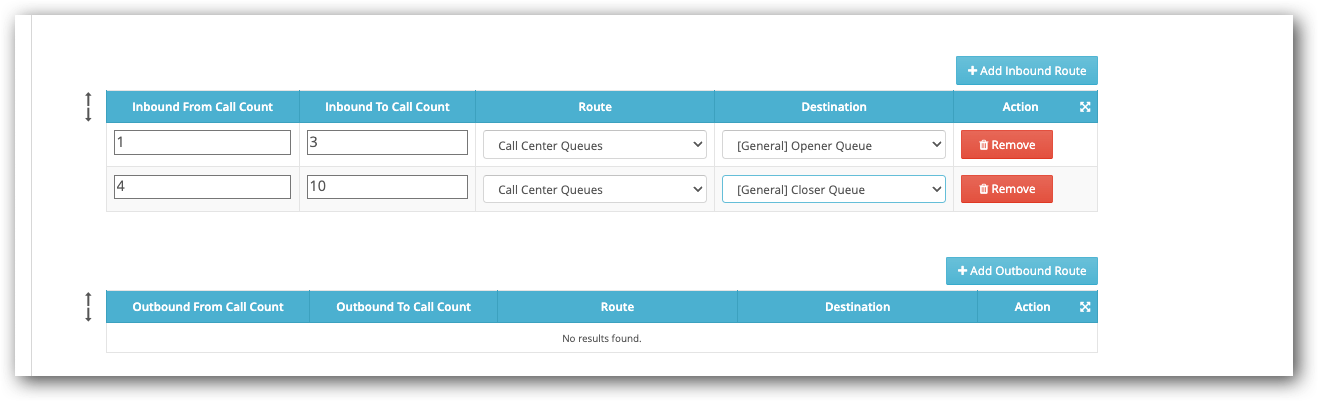Expand the Opener Queue destination dropdown
Viewport: 1318px width, 401px height.
coord(834,145)
